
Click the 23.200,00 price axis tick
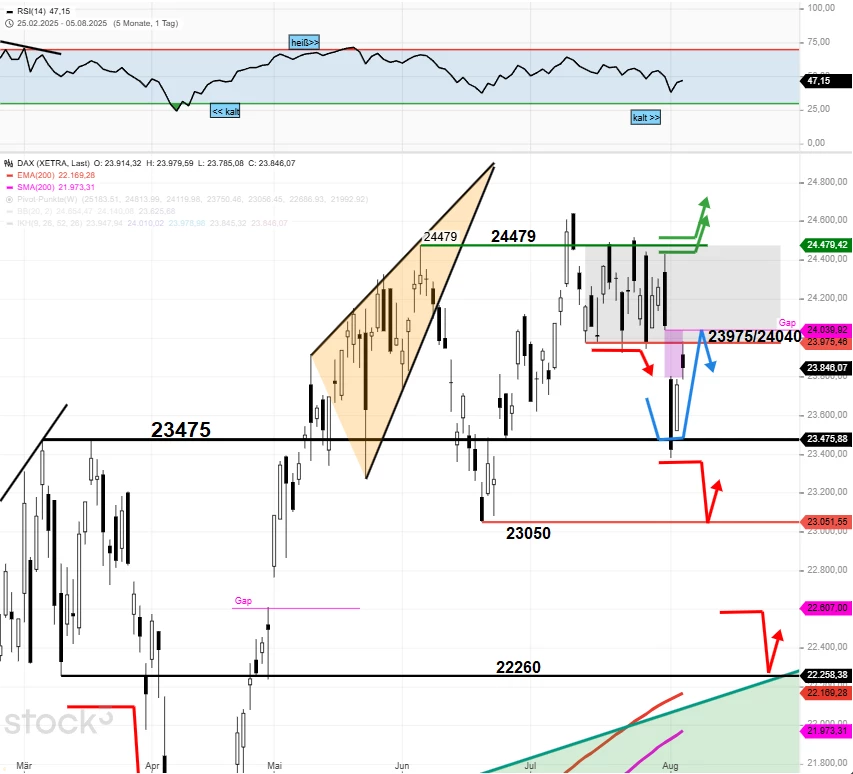(827, 492)
